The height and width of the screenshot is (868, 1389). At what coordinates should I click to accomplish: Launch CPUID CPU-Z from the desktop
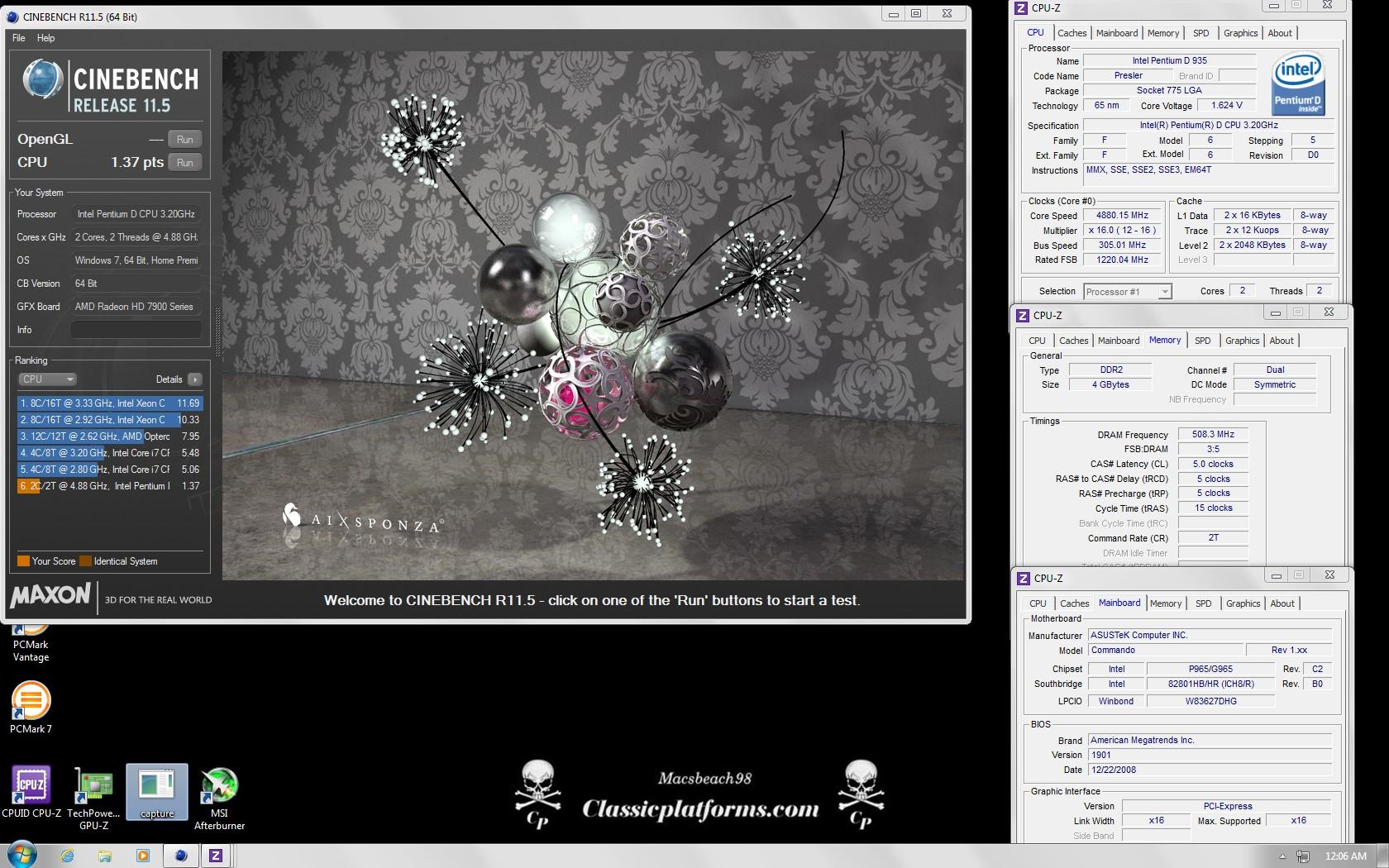tap(31, 792)
